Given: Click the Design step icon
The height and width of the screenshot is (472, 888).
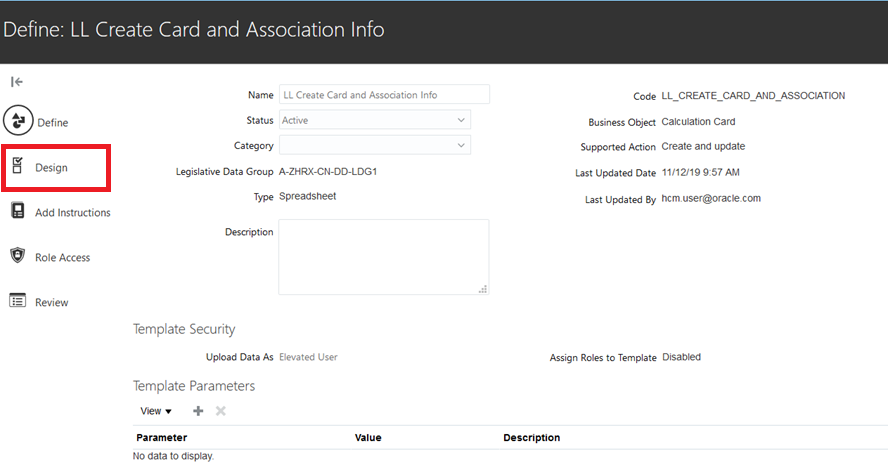Looking at the screenshot, I should [x=18, y=166].
